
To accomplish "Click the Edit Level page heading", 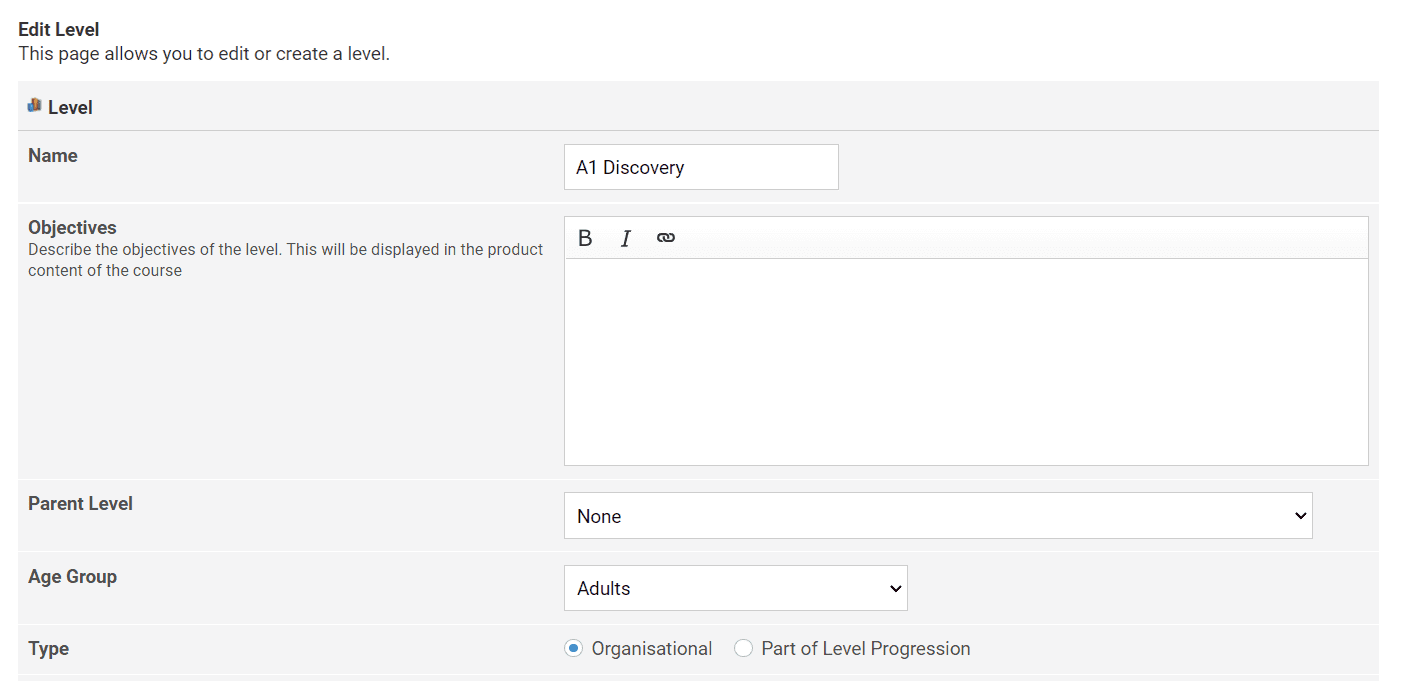I will [59, 30].
